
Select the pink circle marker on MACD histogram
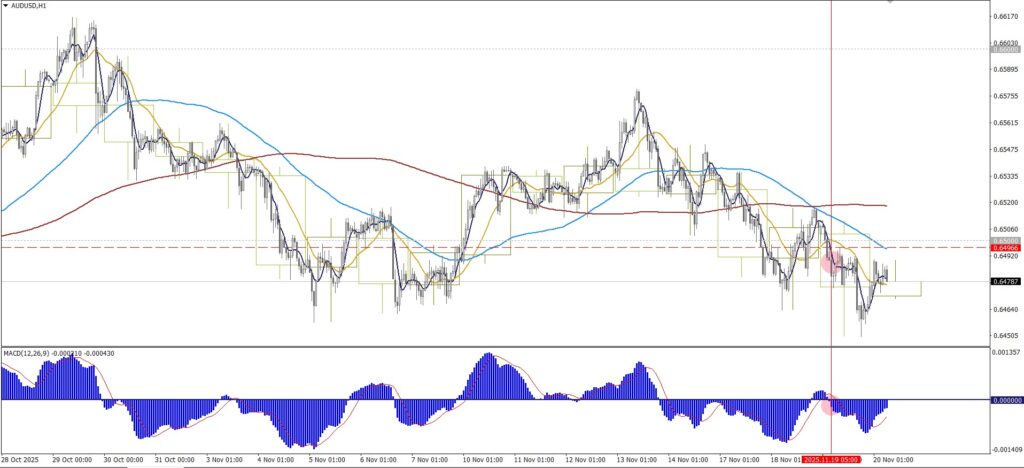pyautogui.click(x=828, y=404)
